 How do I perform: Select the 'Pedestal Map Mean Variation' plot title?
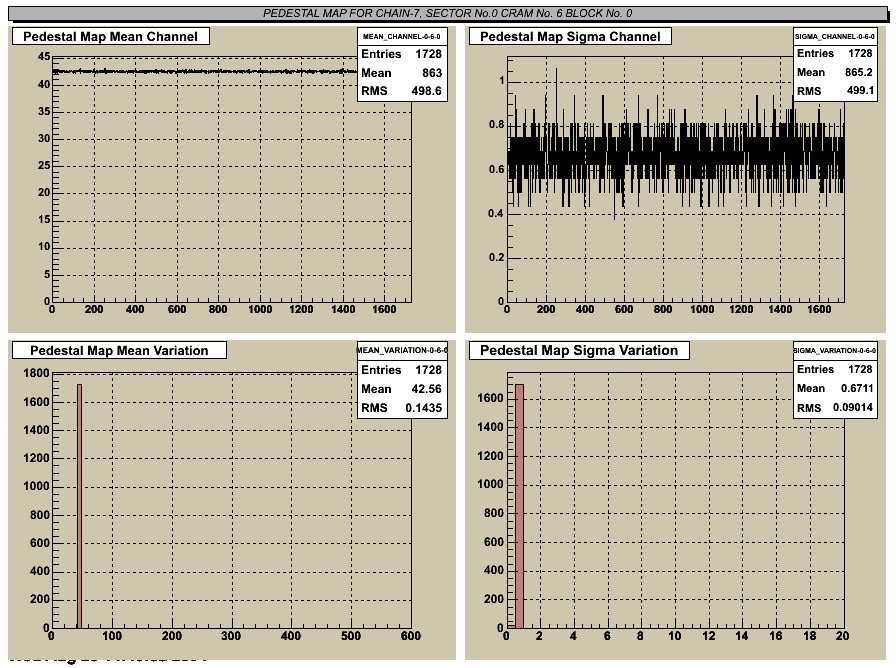tap(119, 350)
